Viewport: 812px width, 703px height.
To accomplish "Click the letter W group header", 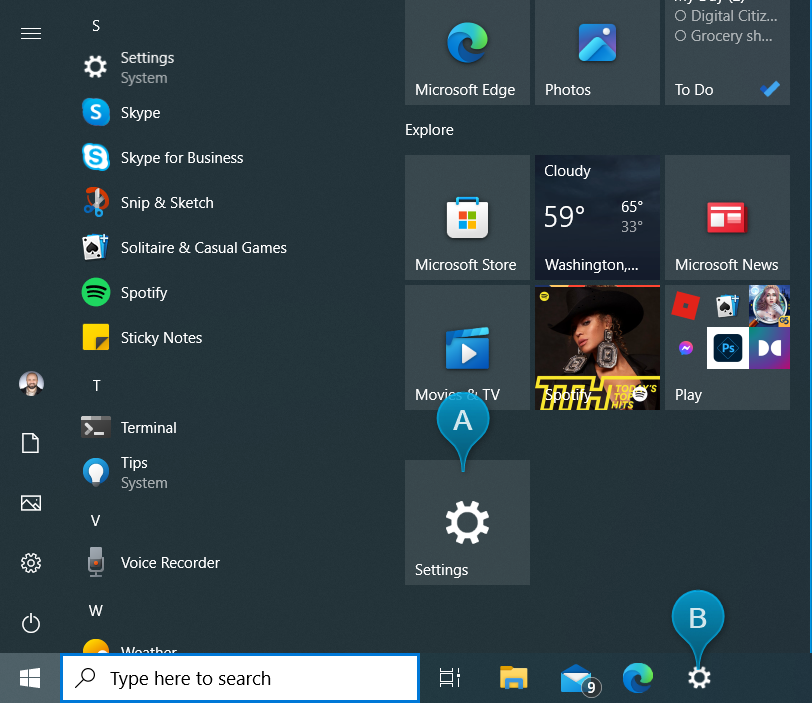I will click(x=95, y=611).
